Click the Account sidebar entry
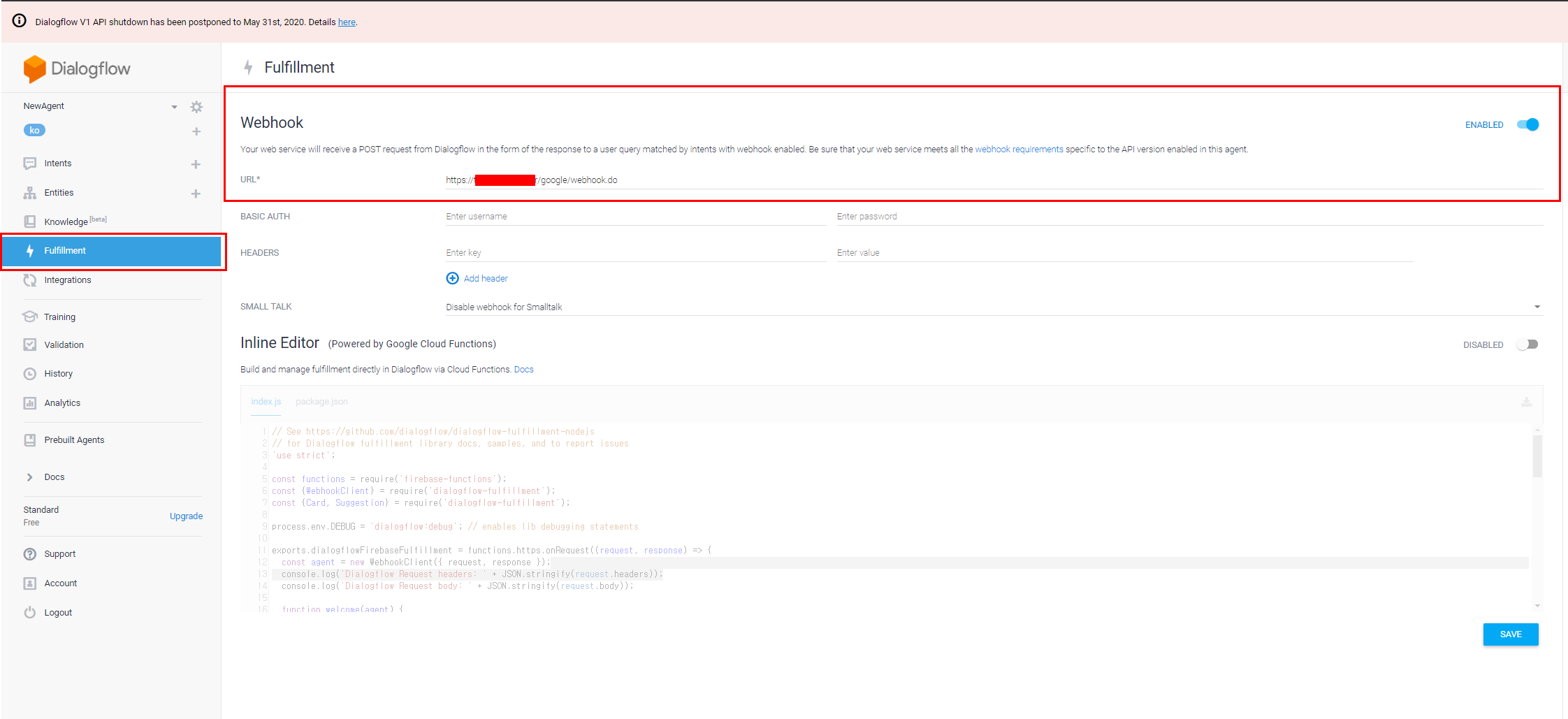 pyautogui.click(x=61, y=583)
